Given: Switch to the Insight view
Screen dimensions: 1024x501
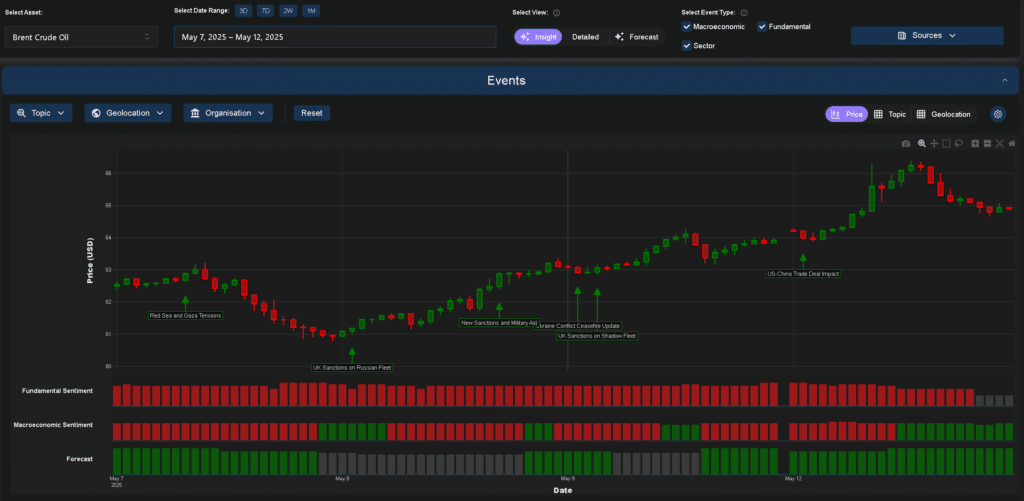Looking at the screenshot, I should [538, 37].
